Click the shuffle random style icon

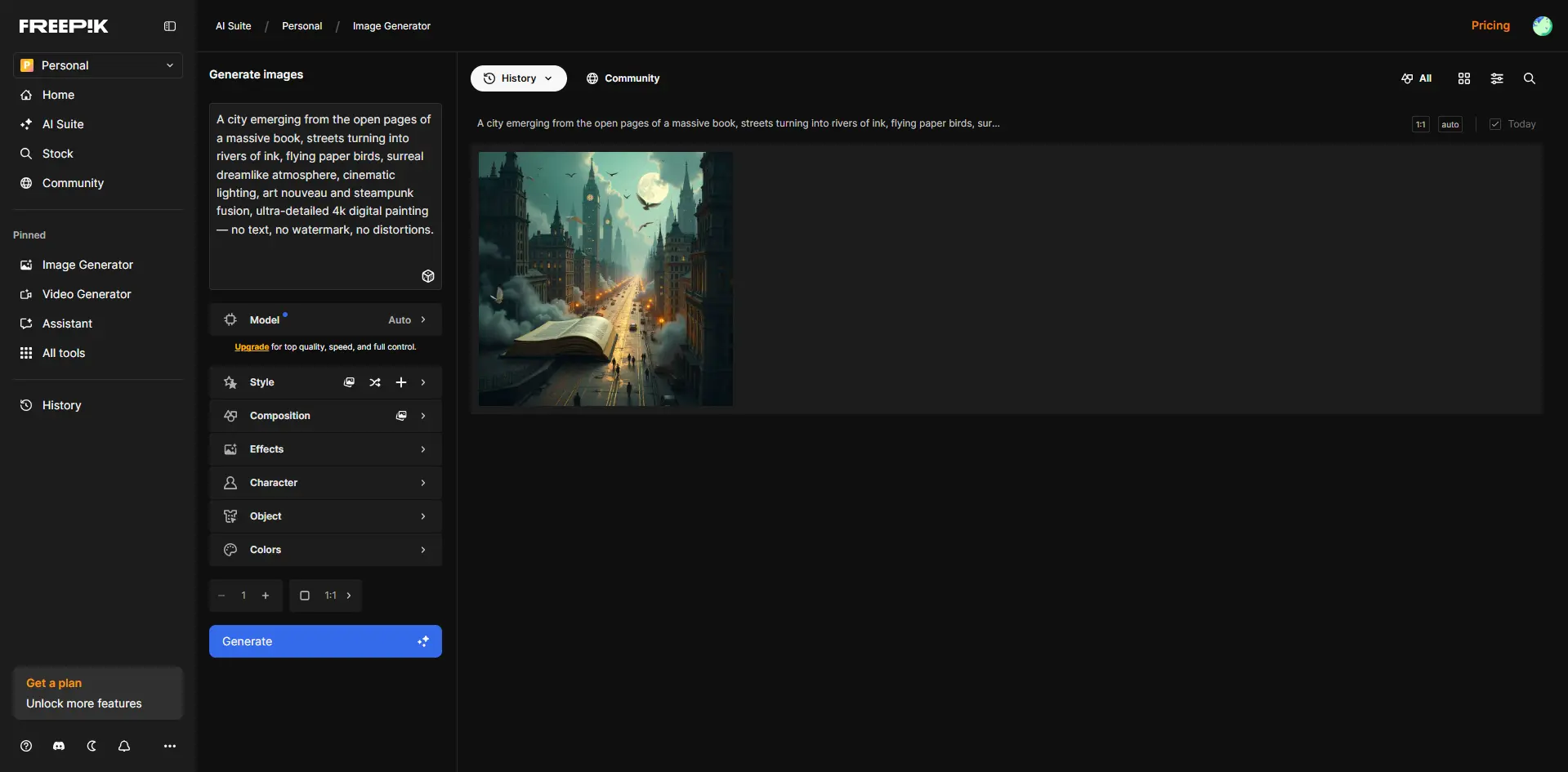point(375,382)
